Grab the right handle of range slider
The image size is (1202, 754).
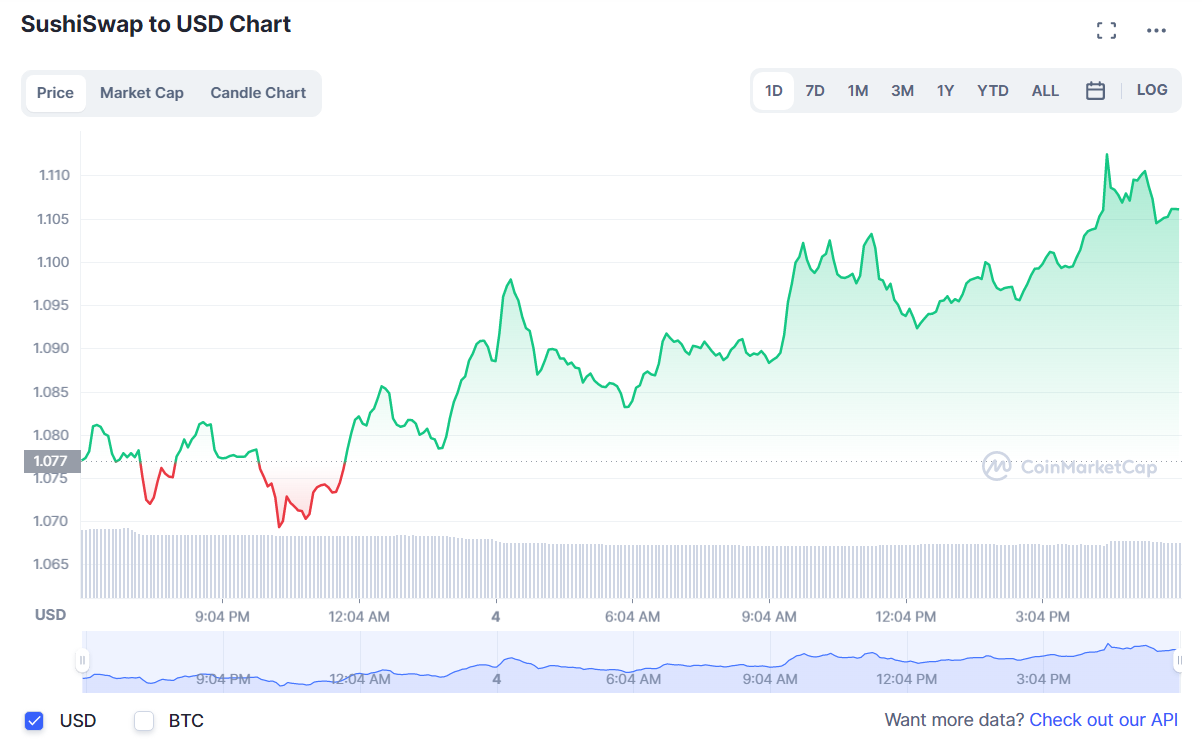1179,660
